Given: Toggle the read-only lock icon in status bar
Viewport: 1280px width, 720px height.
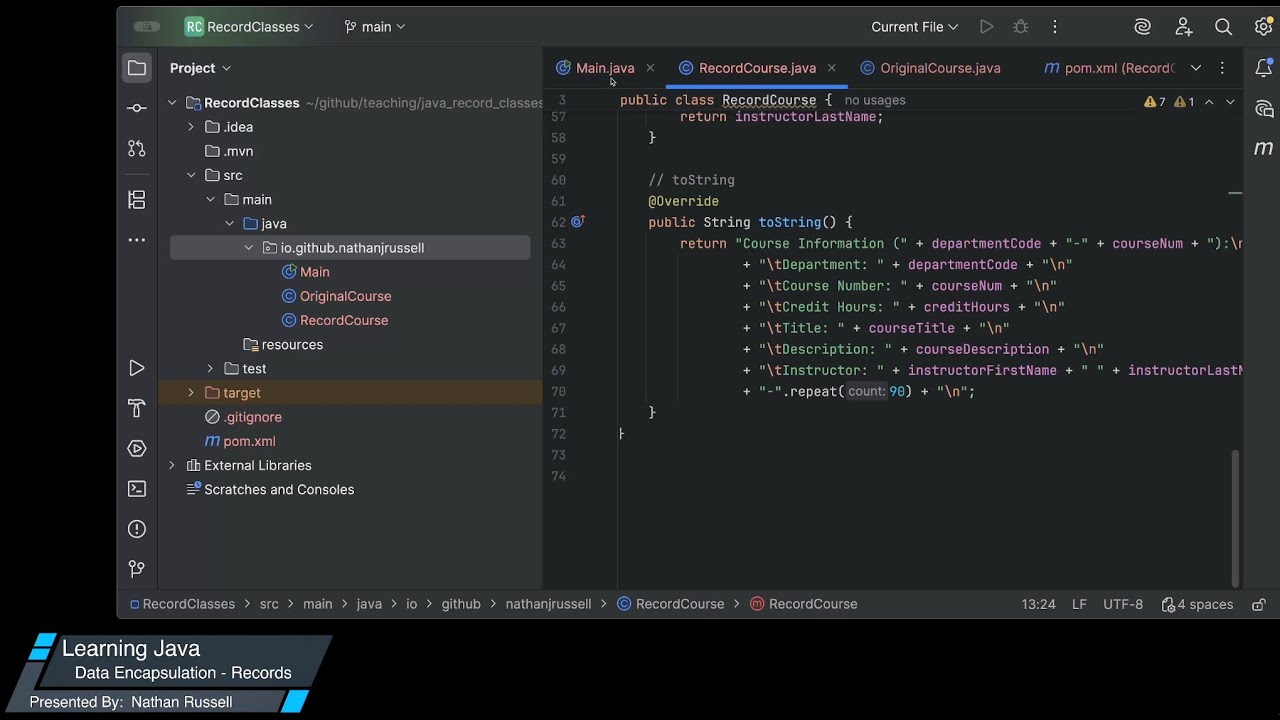Looking at the screenshot, I should click(1259, 604).
